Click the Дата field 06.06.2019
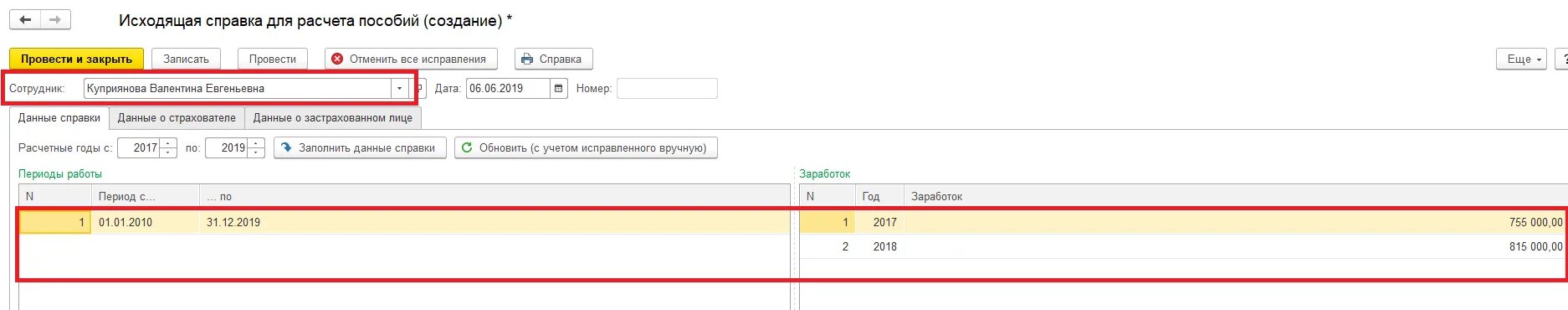 (508, 88)
